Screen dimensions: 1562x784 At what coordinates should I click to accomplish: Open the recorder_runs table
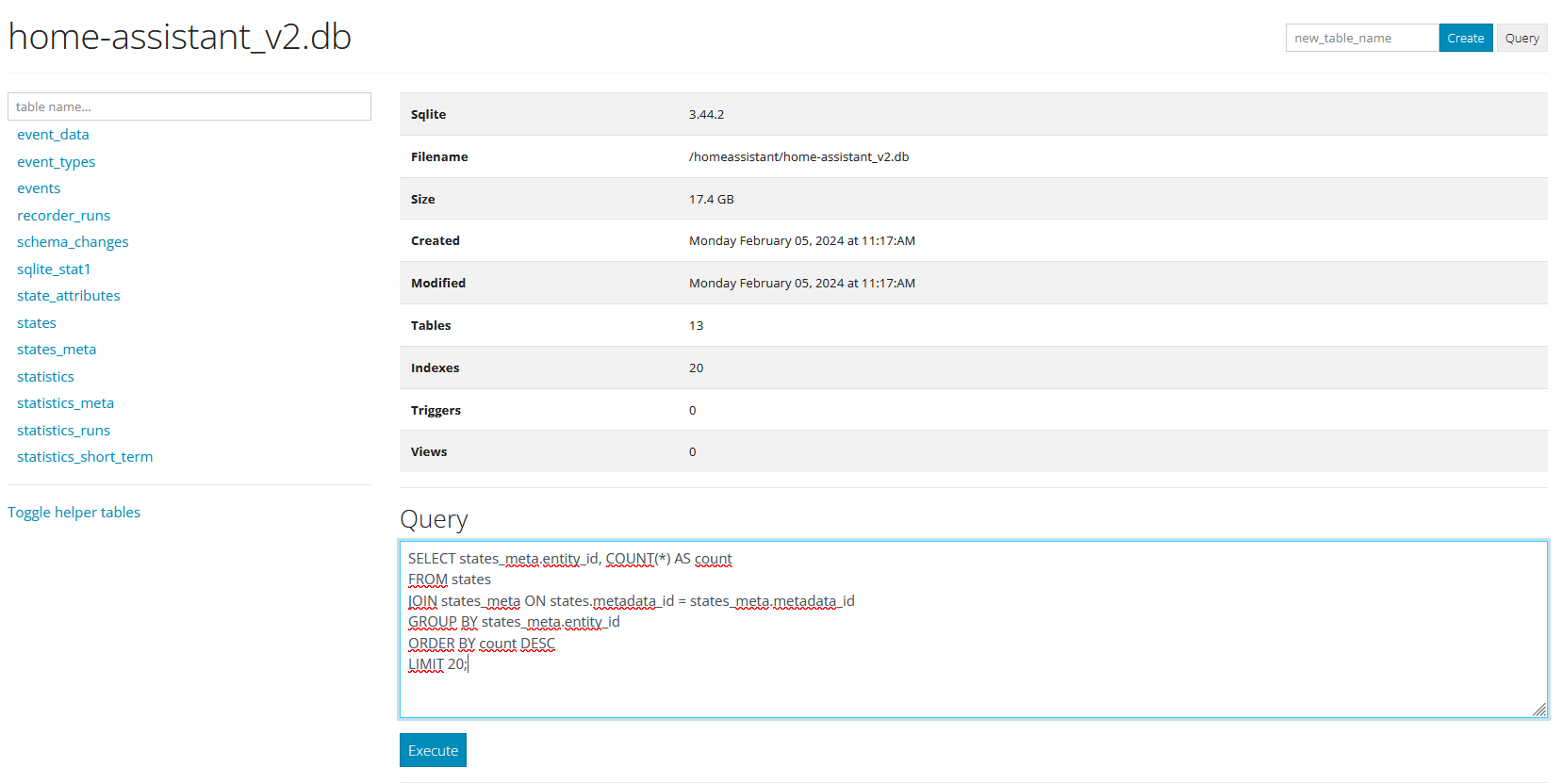tap(63, 216)
